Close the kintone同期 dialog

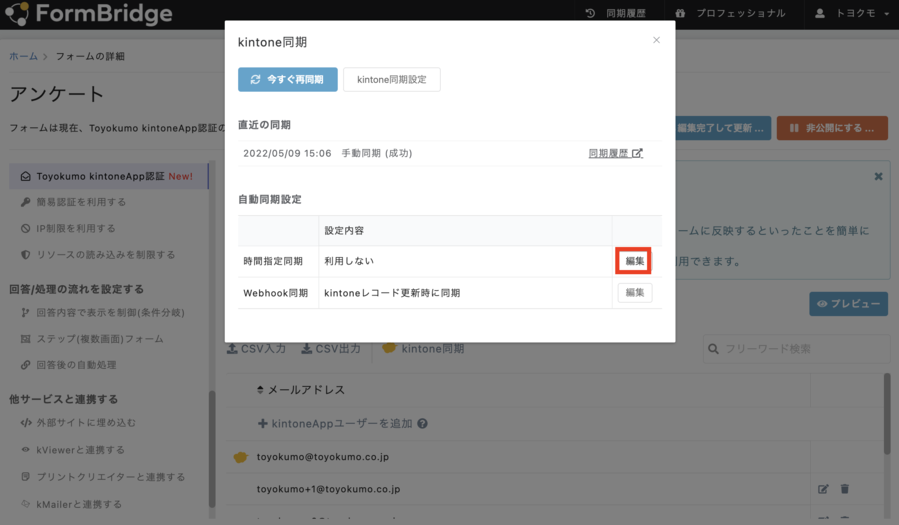coord(656,40)
